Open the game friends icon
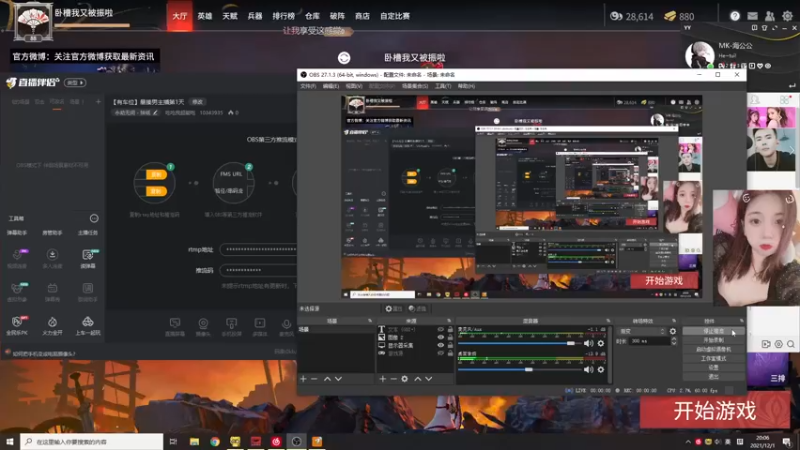800x450 pixels. pos(769,16)
